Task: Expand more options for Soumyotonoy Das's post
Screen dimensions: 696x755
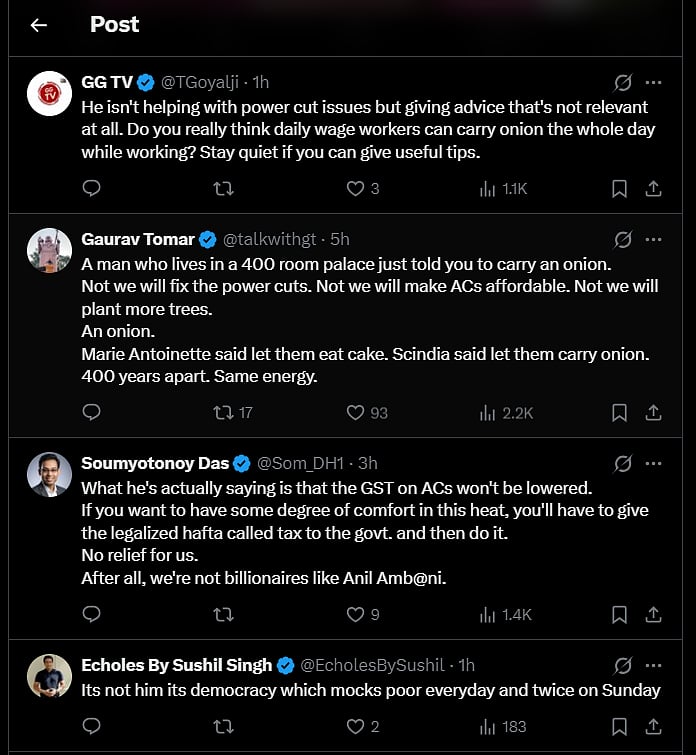Action: 653,463
